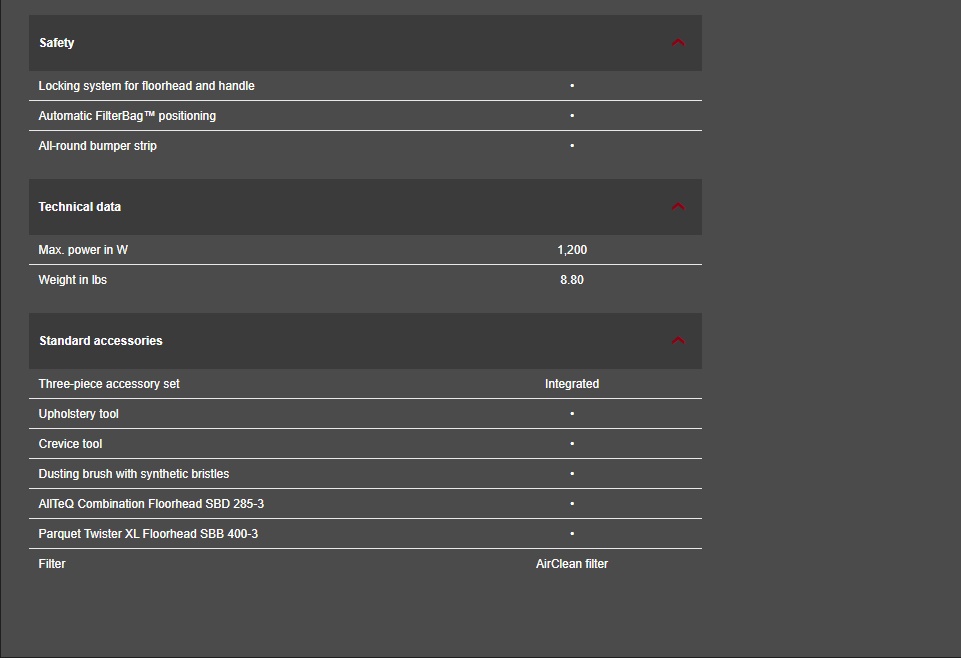Collapse the Standard accessories chevron arrow
Image resolution: width=961 pixels, height=658 pixels.
tap(678, 341)
